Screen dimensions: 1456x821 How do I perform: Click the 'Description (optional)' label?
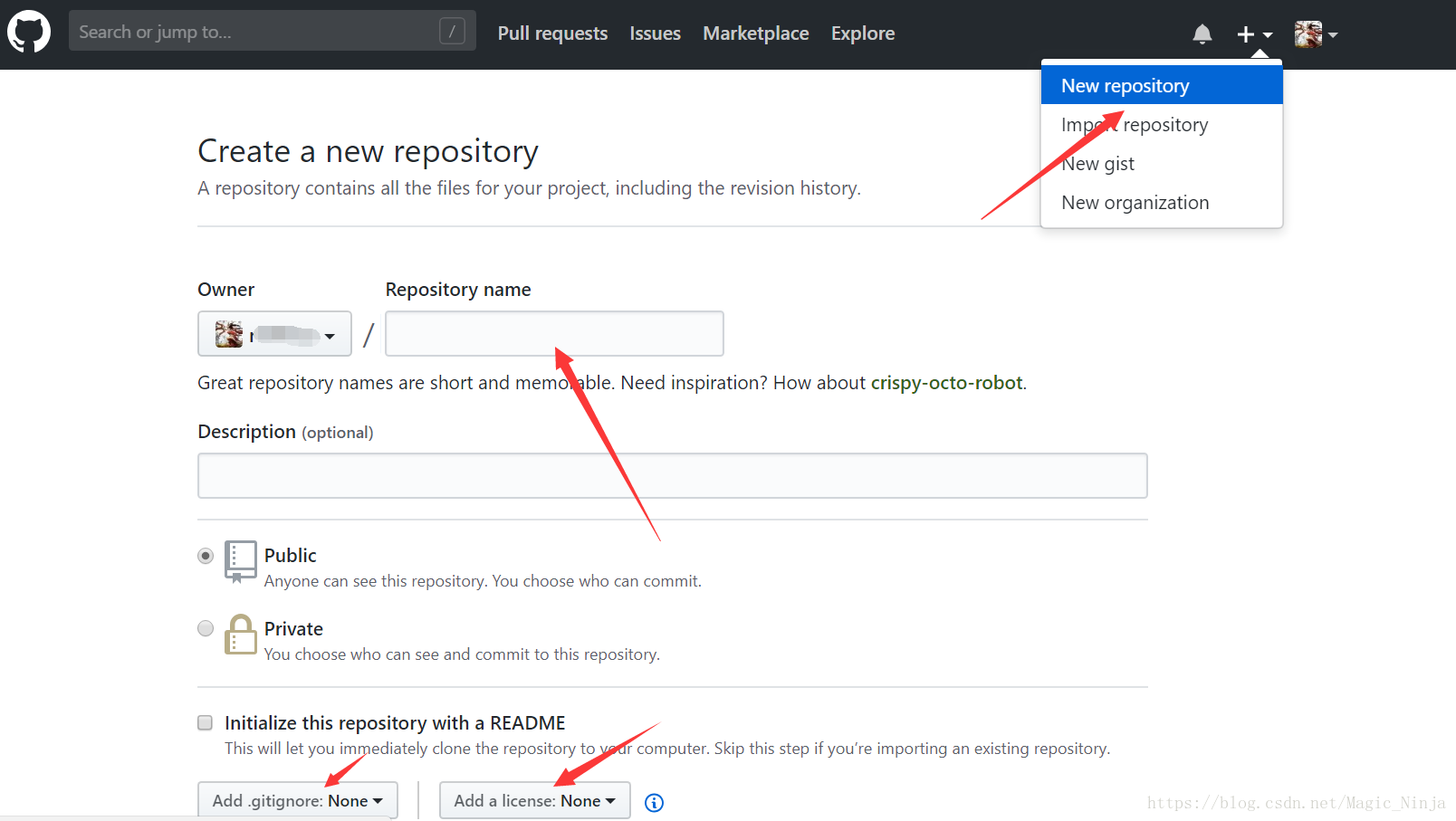[285, 432]
